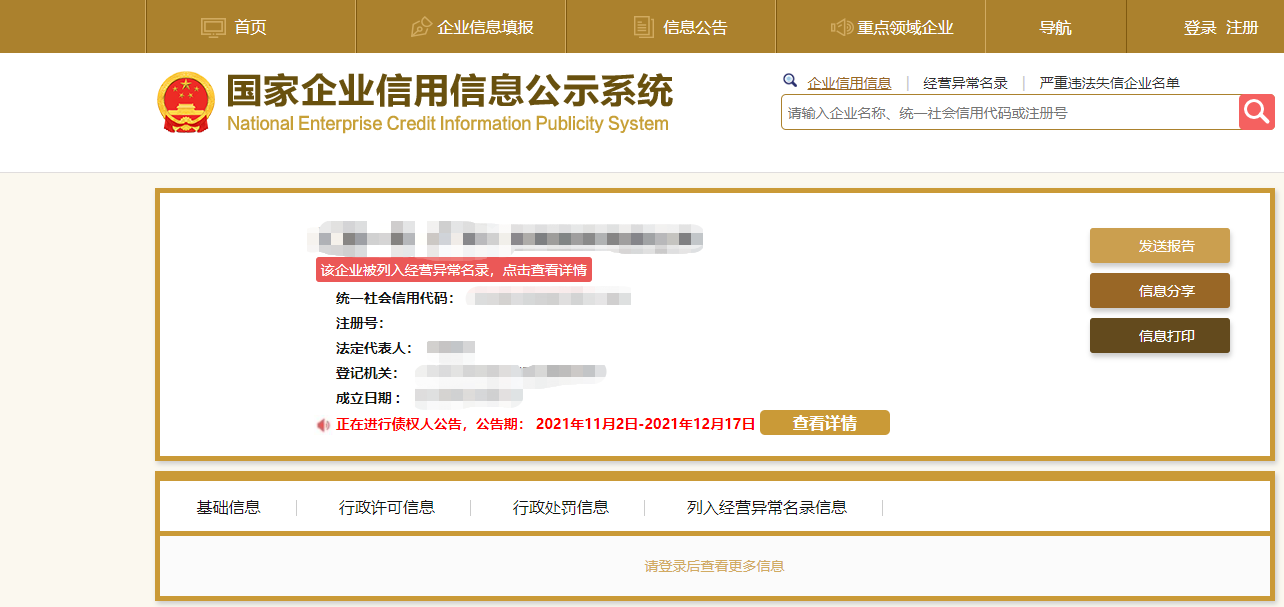Viewport: 1284px width, 607px height.
Task: Click the national emblem logo
Action: [x=186, y=102]
